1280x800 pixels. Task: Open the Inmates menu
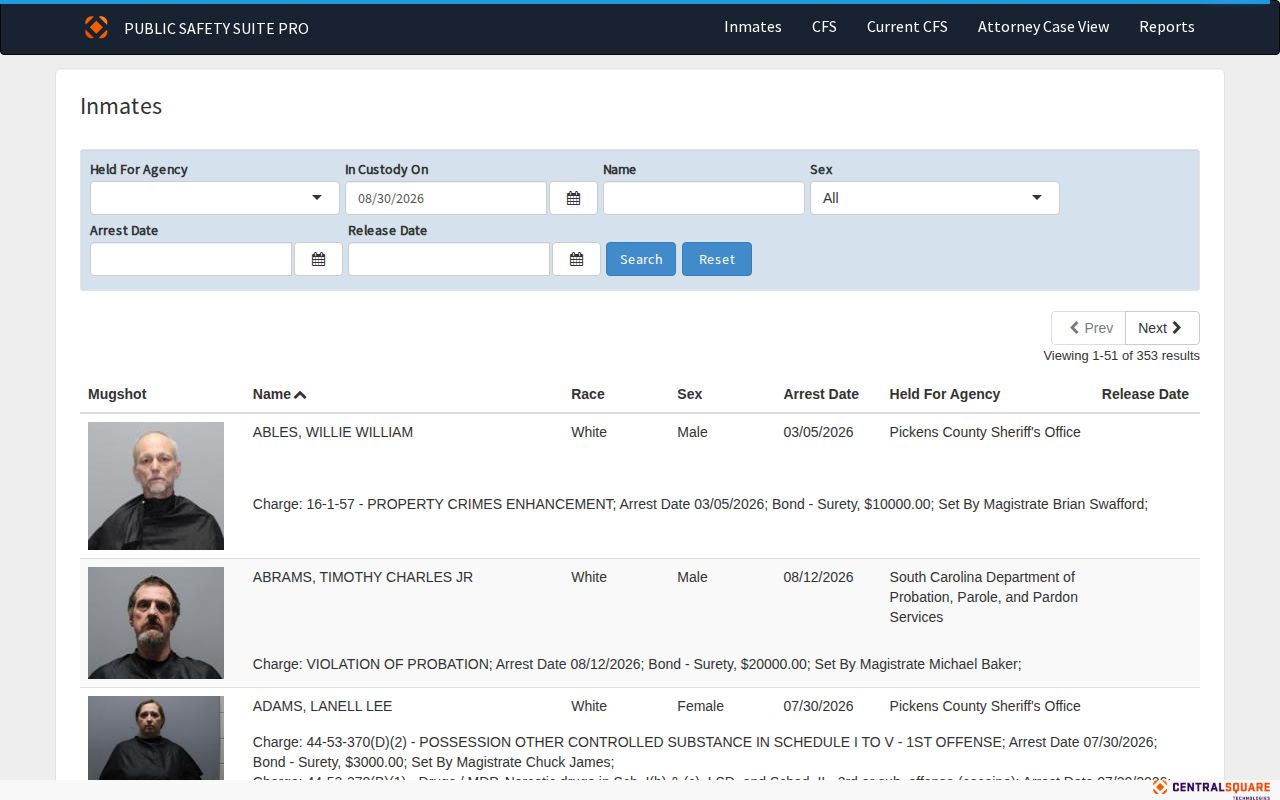pos(753,27)
